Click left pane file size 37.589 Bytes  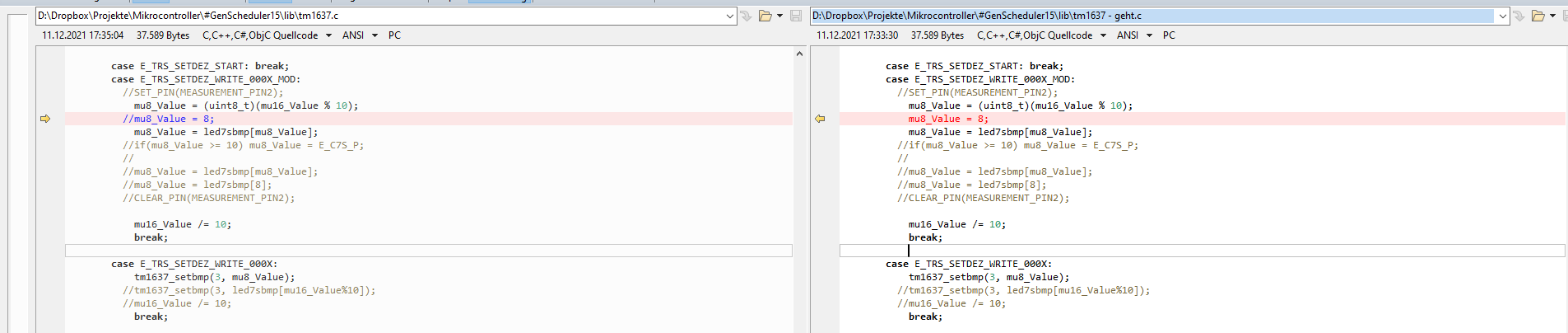click(x=163, y=35)
